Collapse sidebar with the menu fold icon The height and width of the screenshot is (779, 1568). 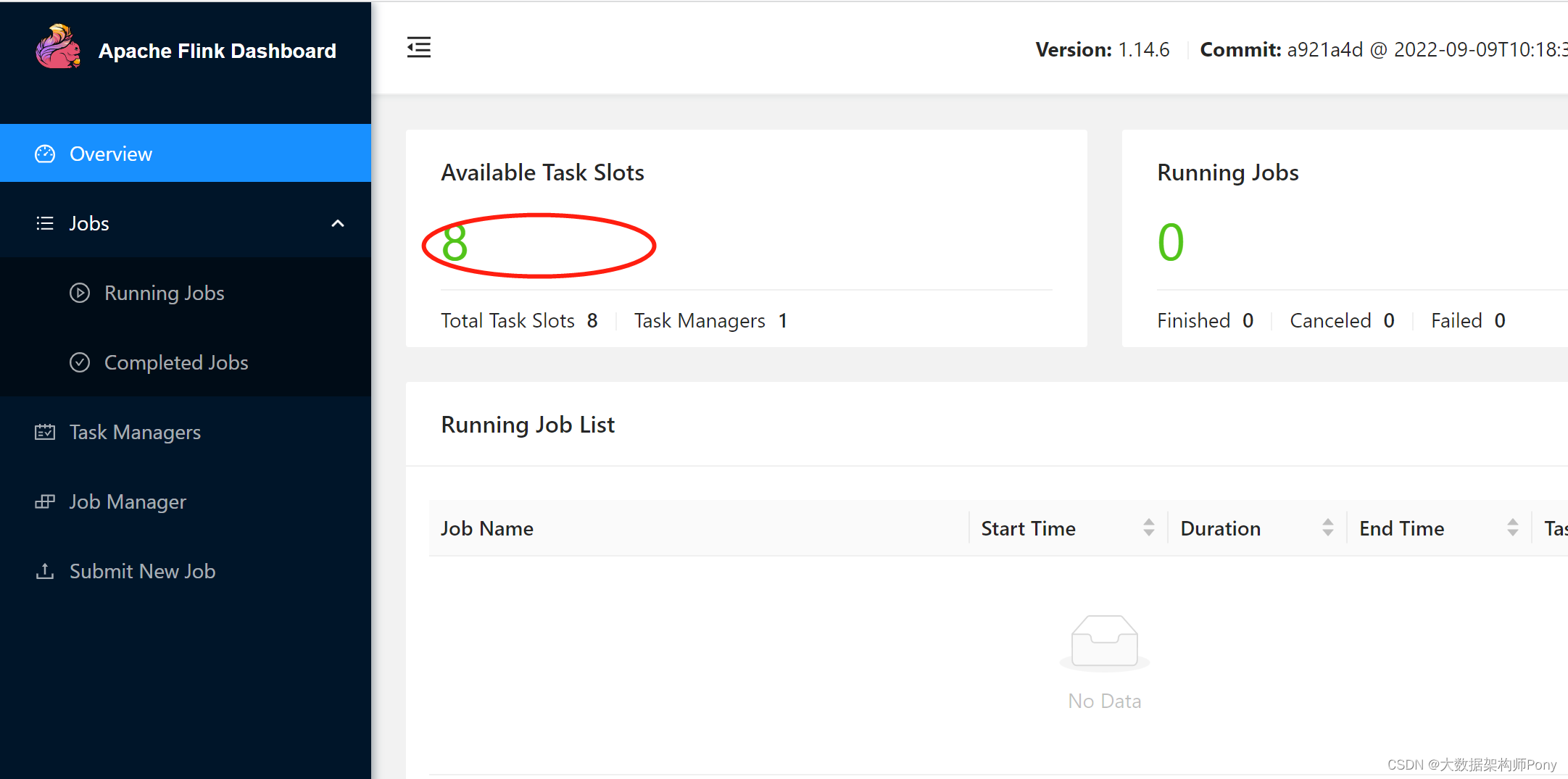(x=419, y=47)
